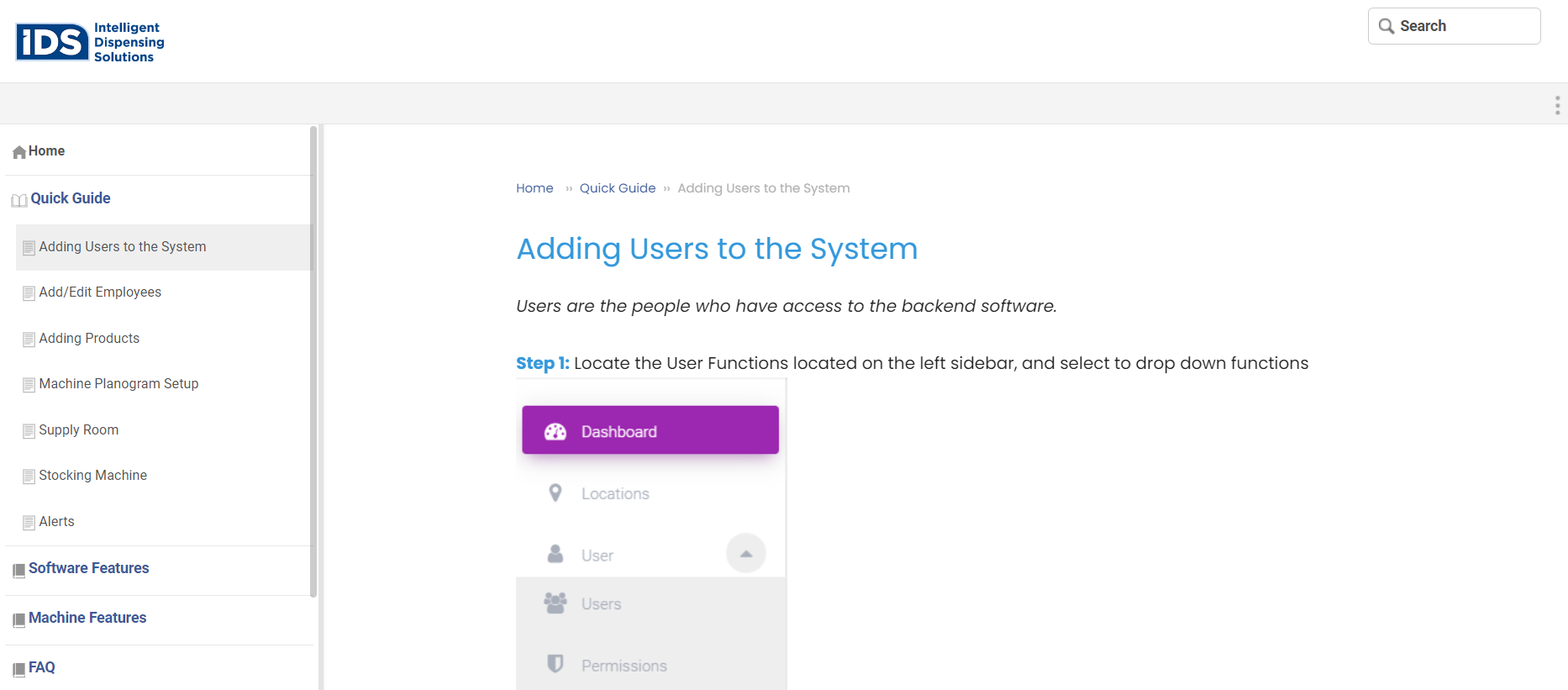The height and width of the screenshot is (690, 1568).
Task: Click the Dashboard entry in the Step 1 image
Action: click(650, 430)
